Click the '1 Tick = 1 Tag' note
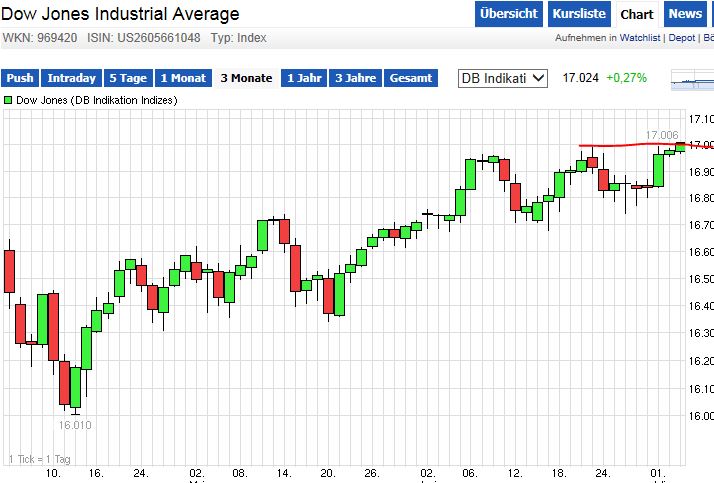Viewport: 714px width, 483px height. [x=40, y=459]
